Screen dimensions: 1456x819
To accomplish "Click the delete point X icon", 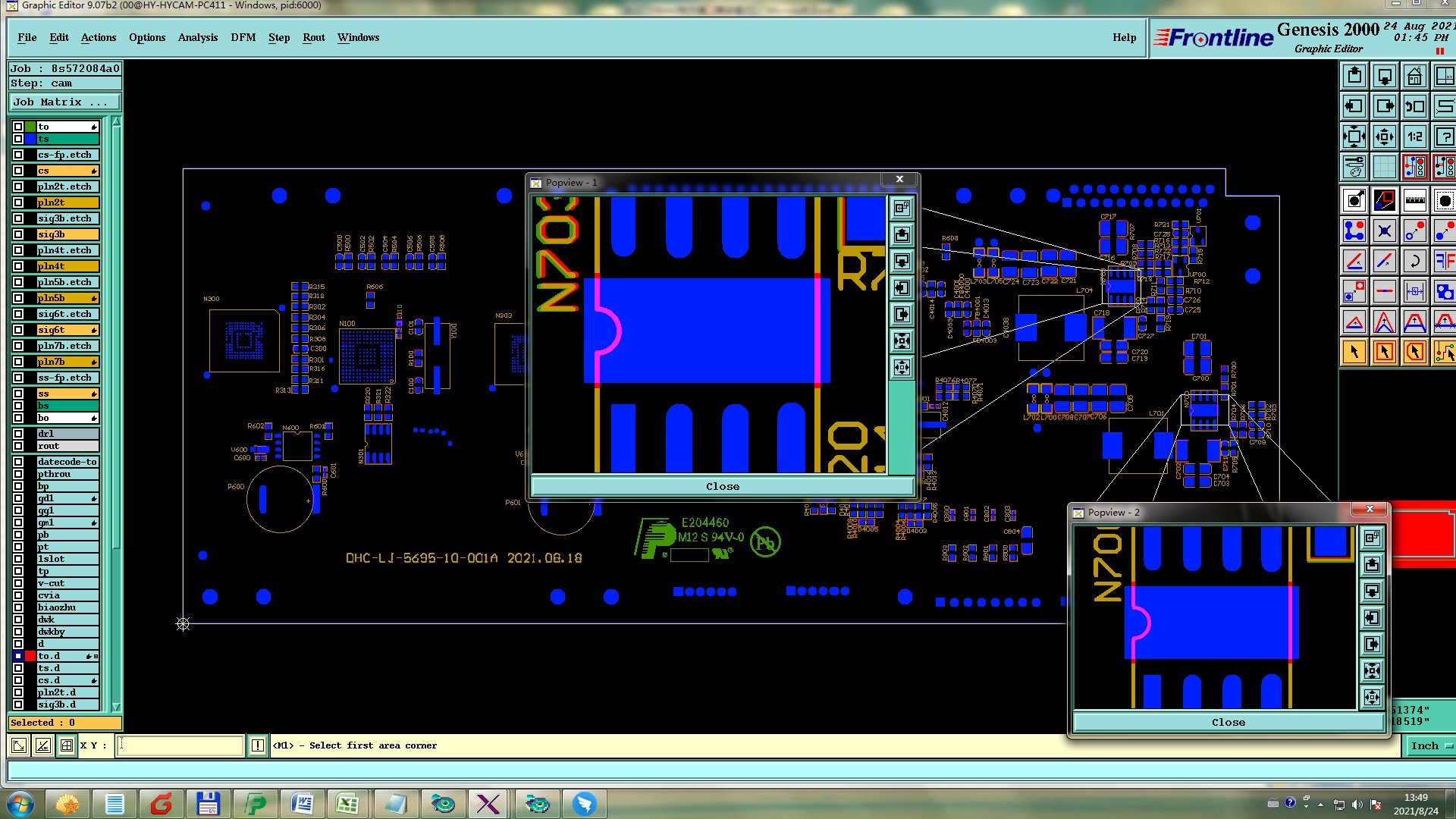I will coord(1384,231).
